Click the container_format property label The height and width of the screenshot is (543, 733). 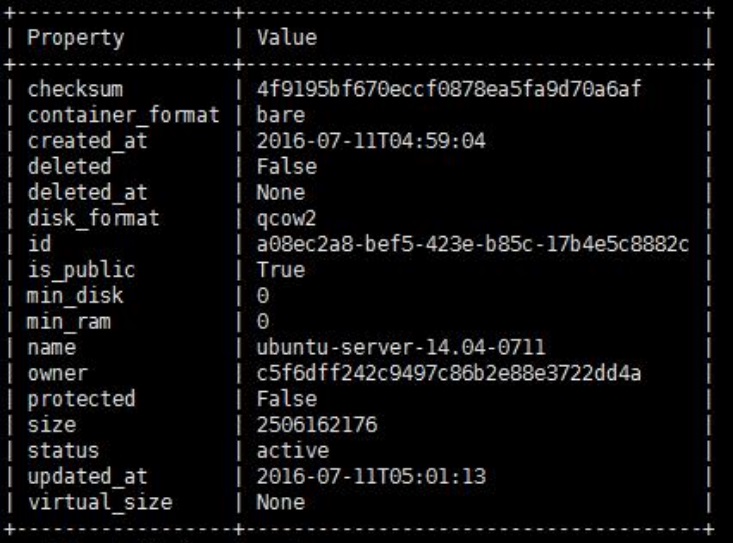coord(122,115)
